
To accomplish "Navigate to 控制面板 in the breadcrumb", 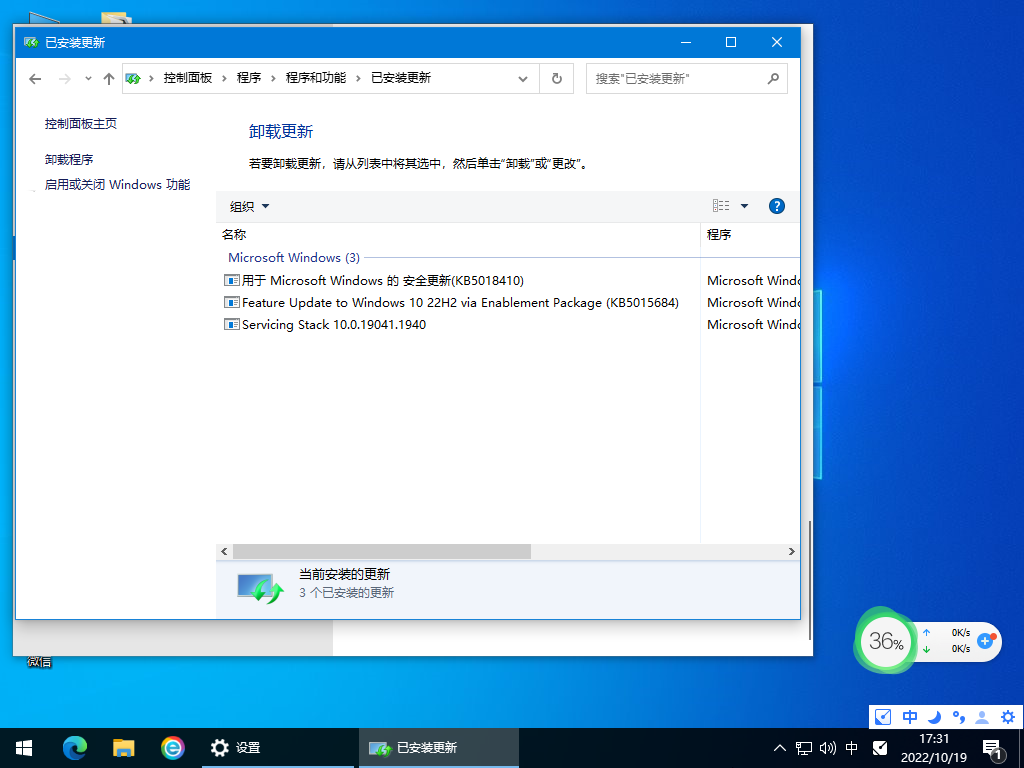I will click(188, 78).
